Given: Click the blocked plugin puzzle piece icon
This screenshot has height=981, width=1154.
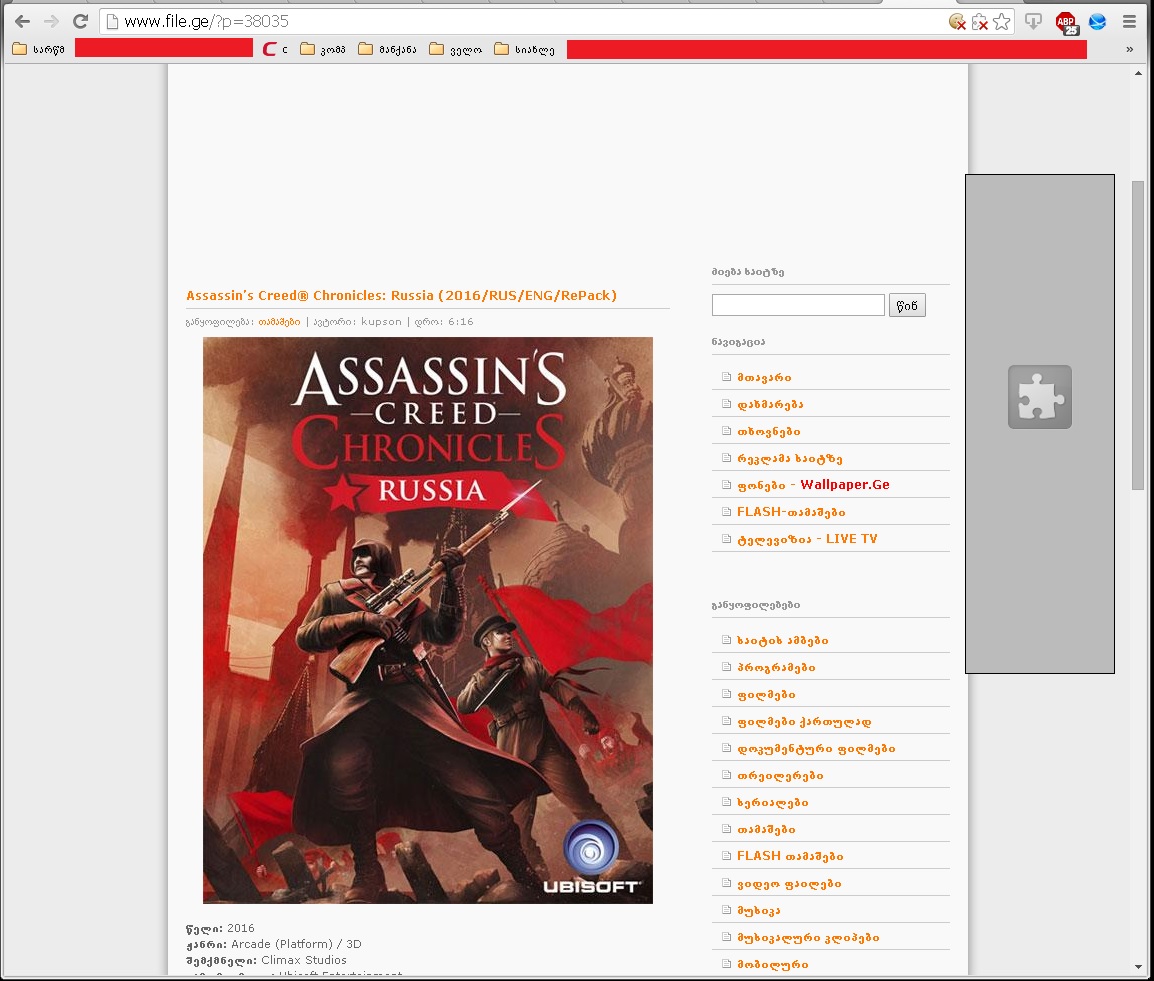Looking at the screenshot, I should (1039, 397).
